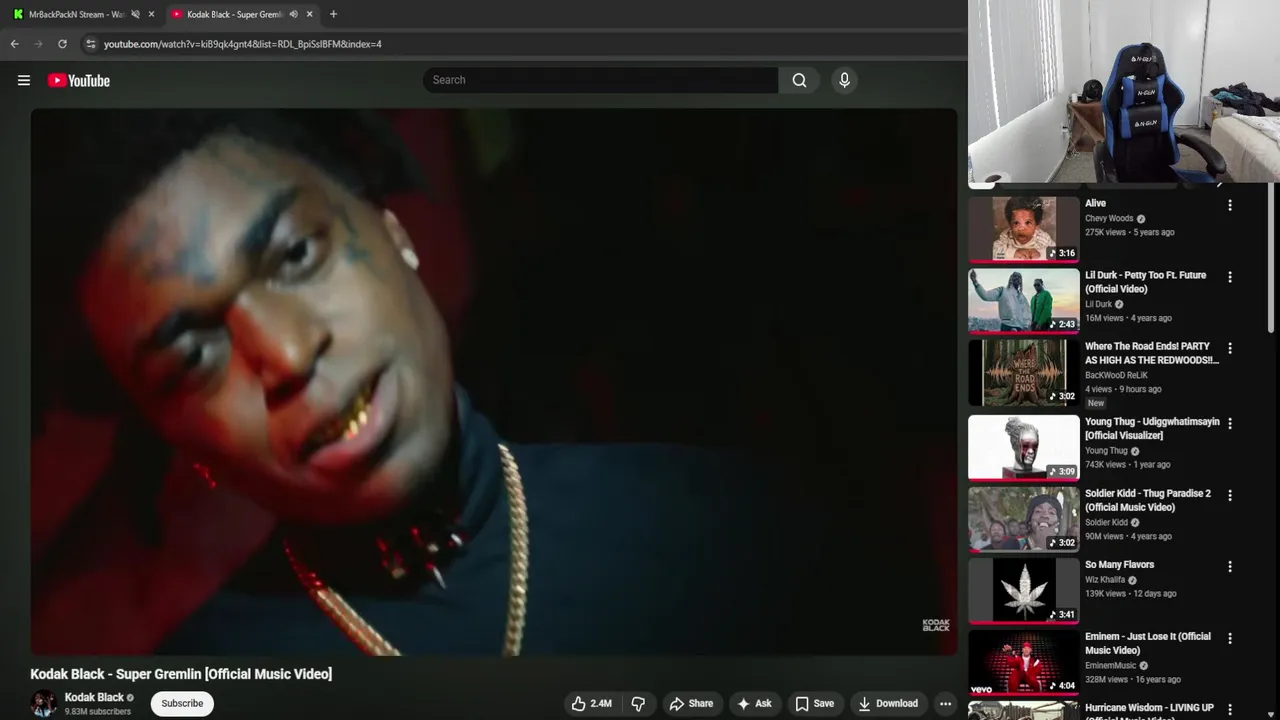Open options menu for Where The Road Ends
This screenshot has height=720, width=1280.
click(x=1230, y=349)
